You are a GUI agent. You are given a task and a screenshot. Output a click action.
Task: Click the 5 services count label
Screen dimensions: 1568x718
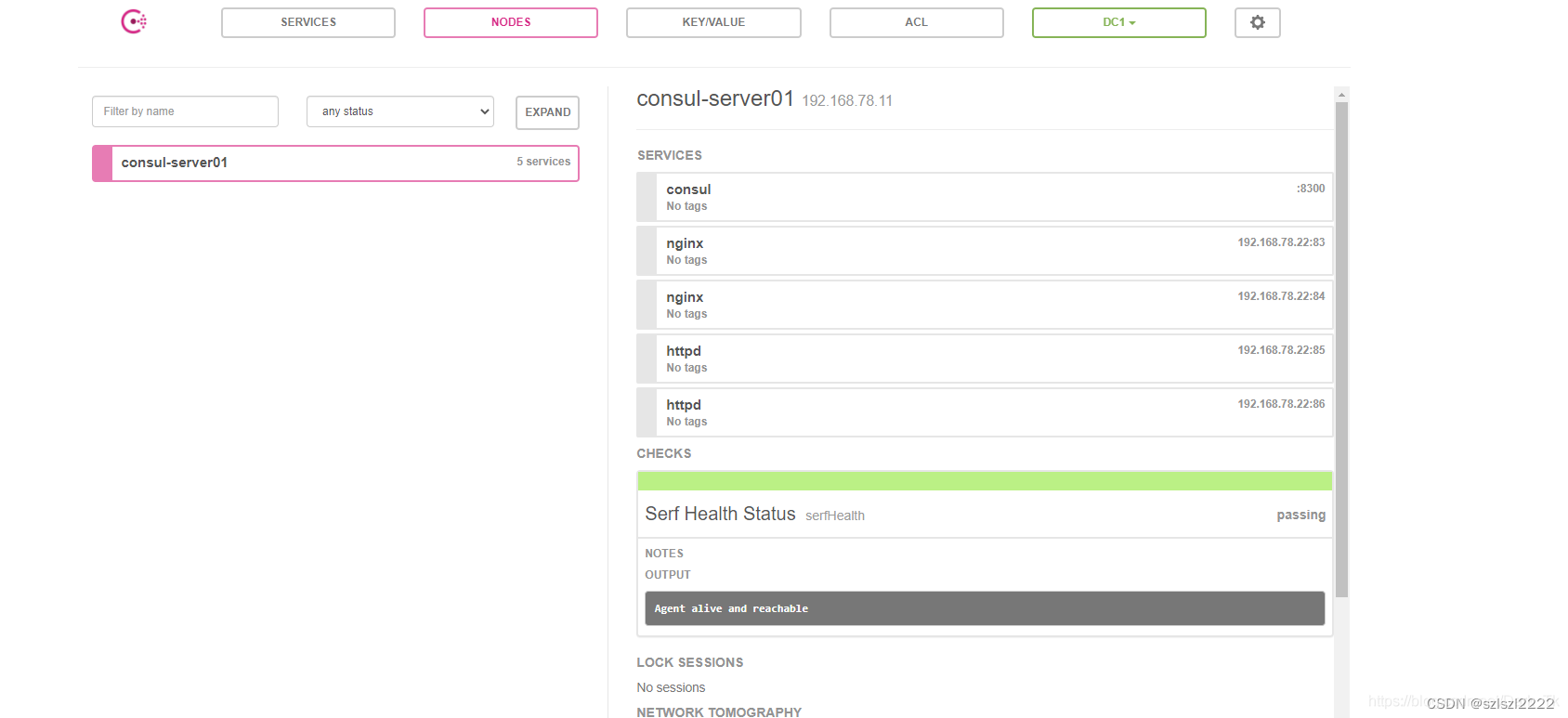(x=543, y=162)
